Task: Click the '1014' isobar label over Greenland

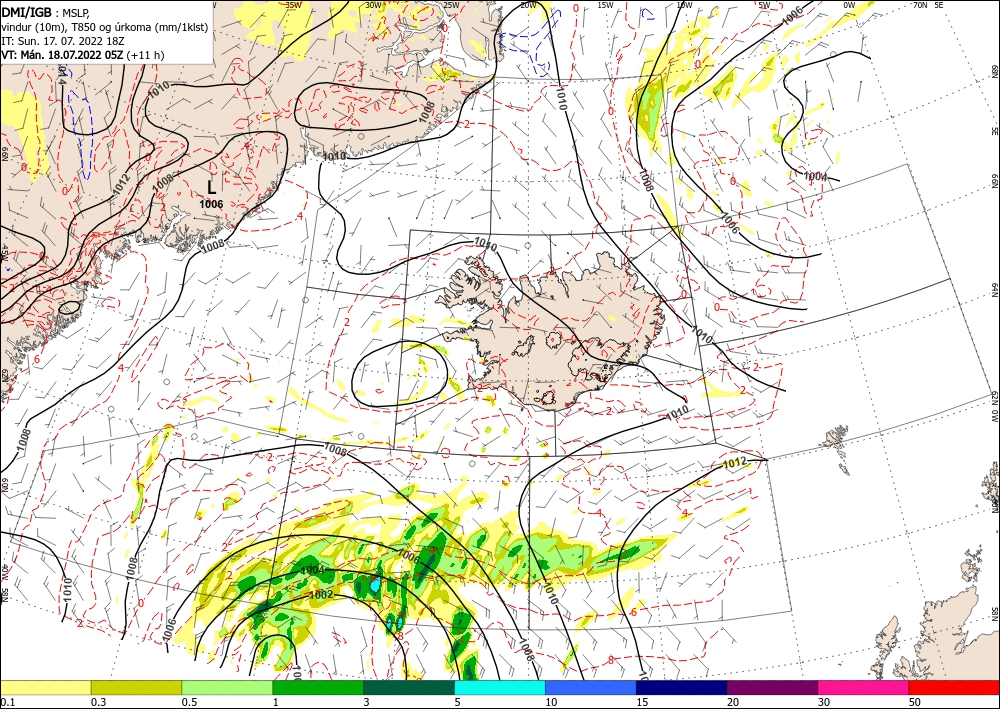Action: tap(61, 75)
